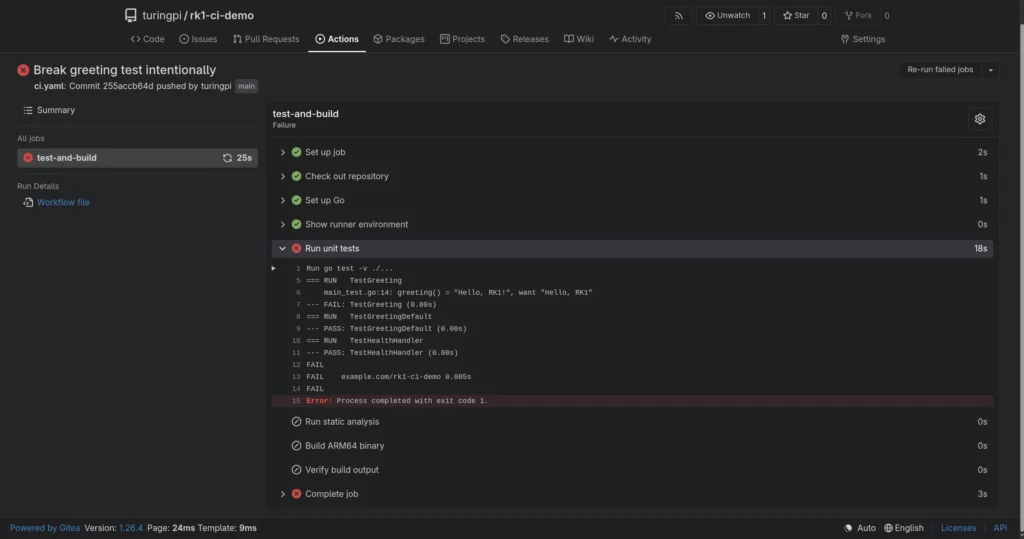The width and height of the screenshot is (1024, 539).
Task: Open the Packages tab
Action: pos(398,39)
